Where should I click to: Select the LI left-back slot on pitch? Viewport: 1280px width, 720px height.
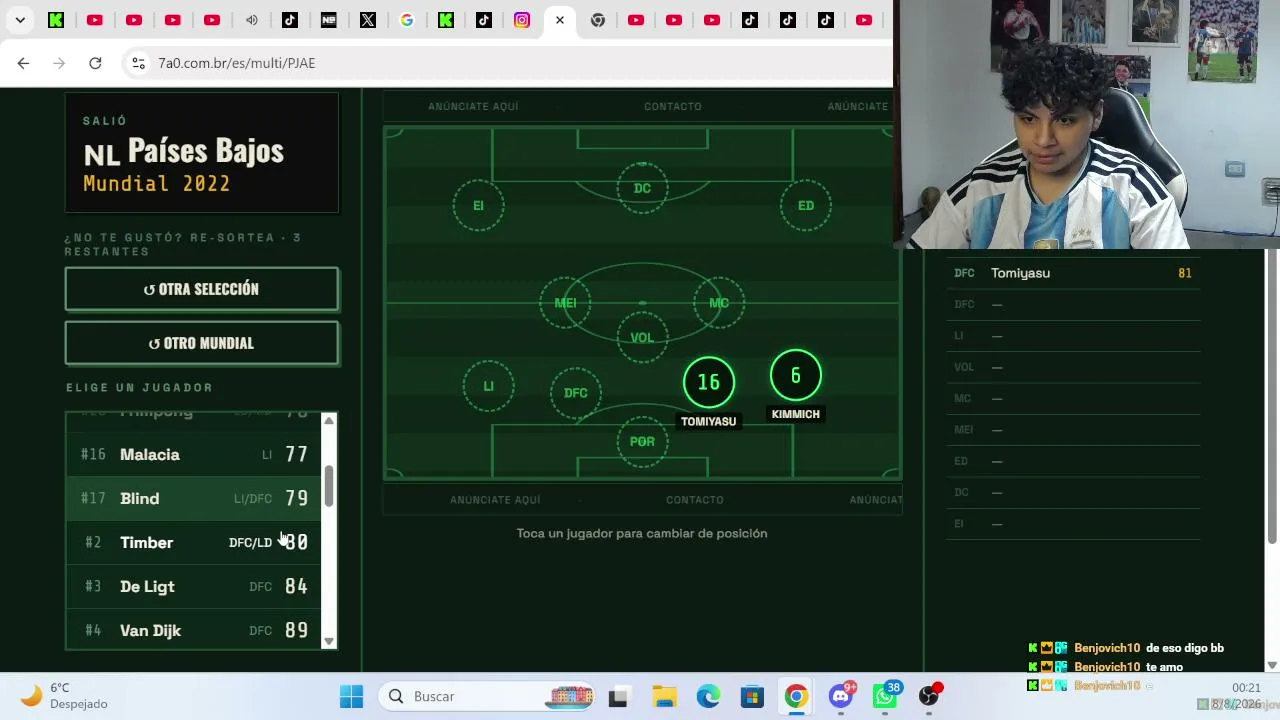pos(488,386)
